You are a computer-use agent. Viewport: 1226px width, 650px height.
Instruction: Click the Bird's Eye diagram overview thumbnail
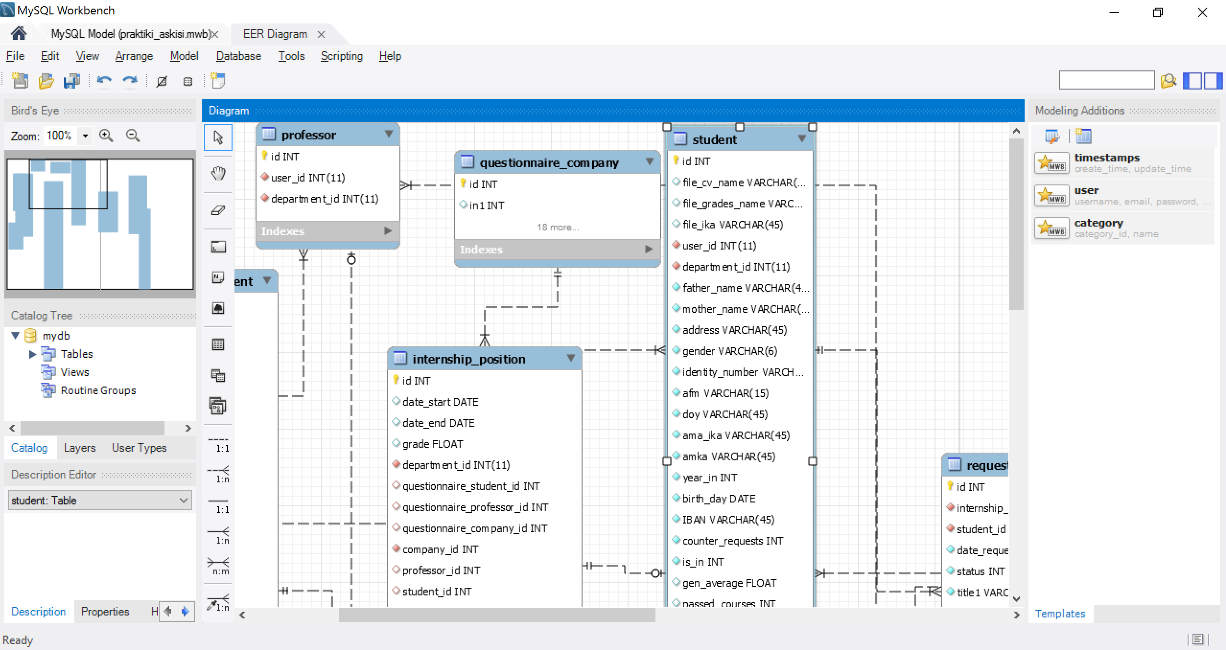[99, 224]
